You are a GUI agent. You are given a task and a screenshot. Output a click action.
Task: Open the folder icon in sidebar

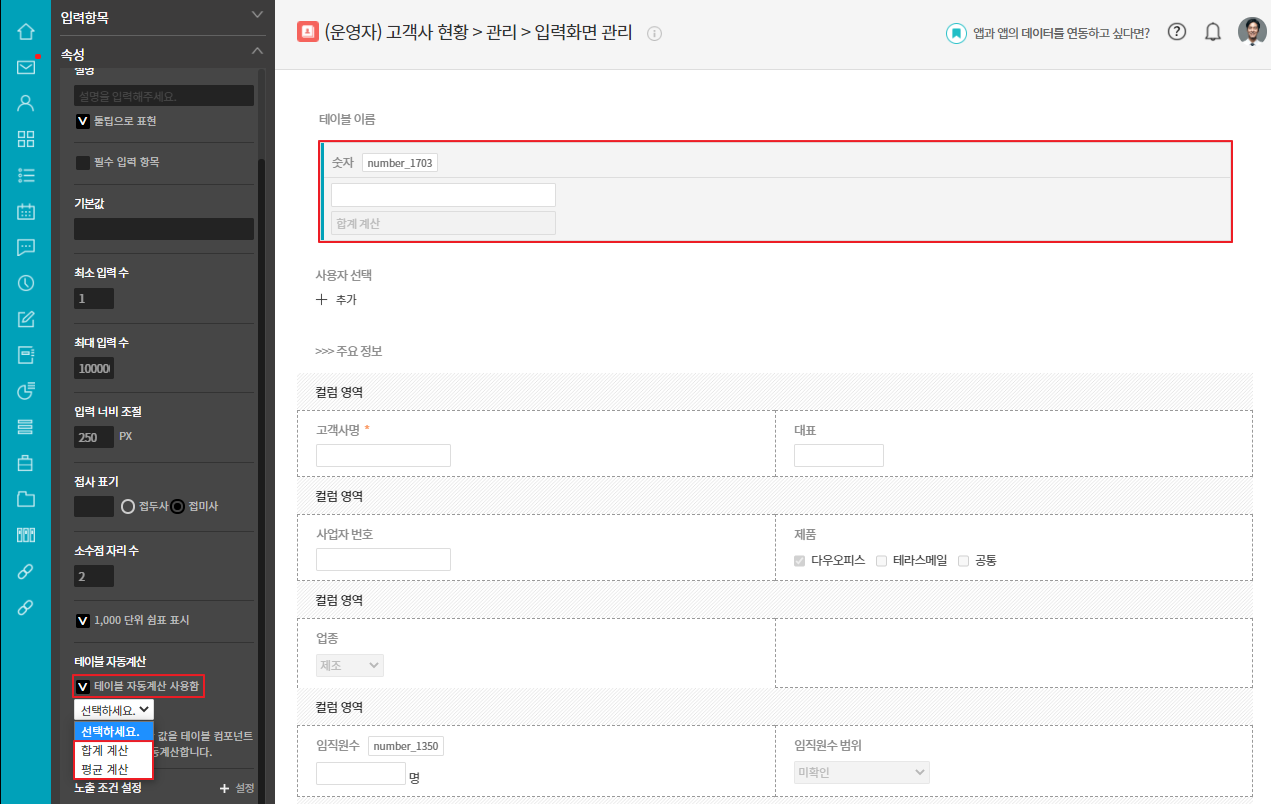[x=26, y=499]
